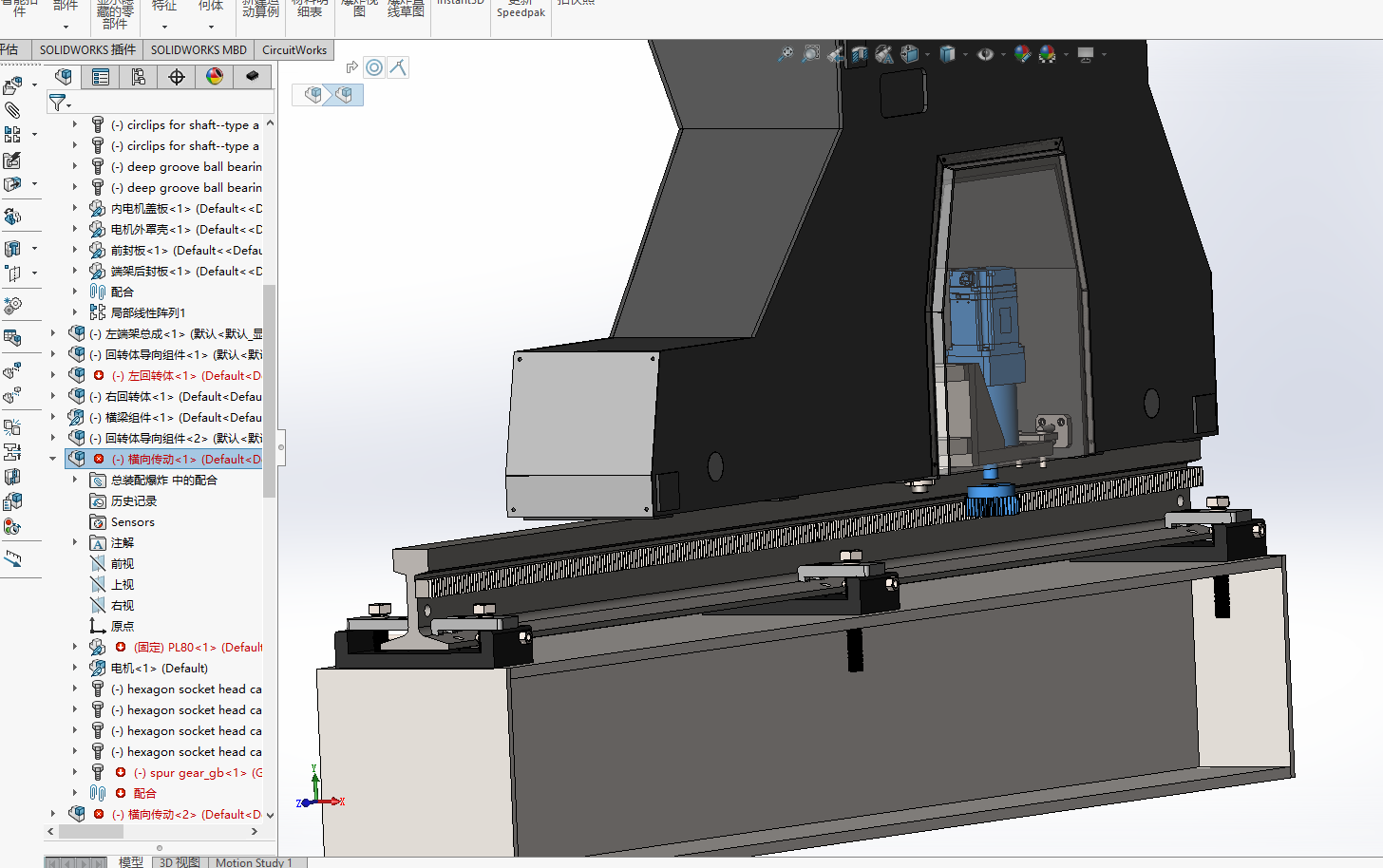
Task: Open the FeatureManager filter dropdown
Action: tap(60, 103)
